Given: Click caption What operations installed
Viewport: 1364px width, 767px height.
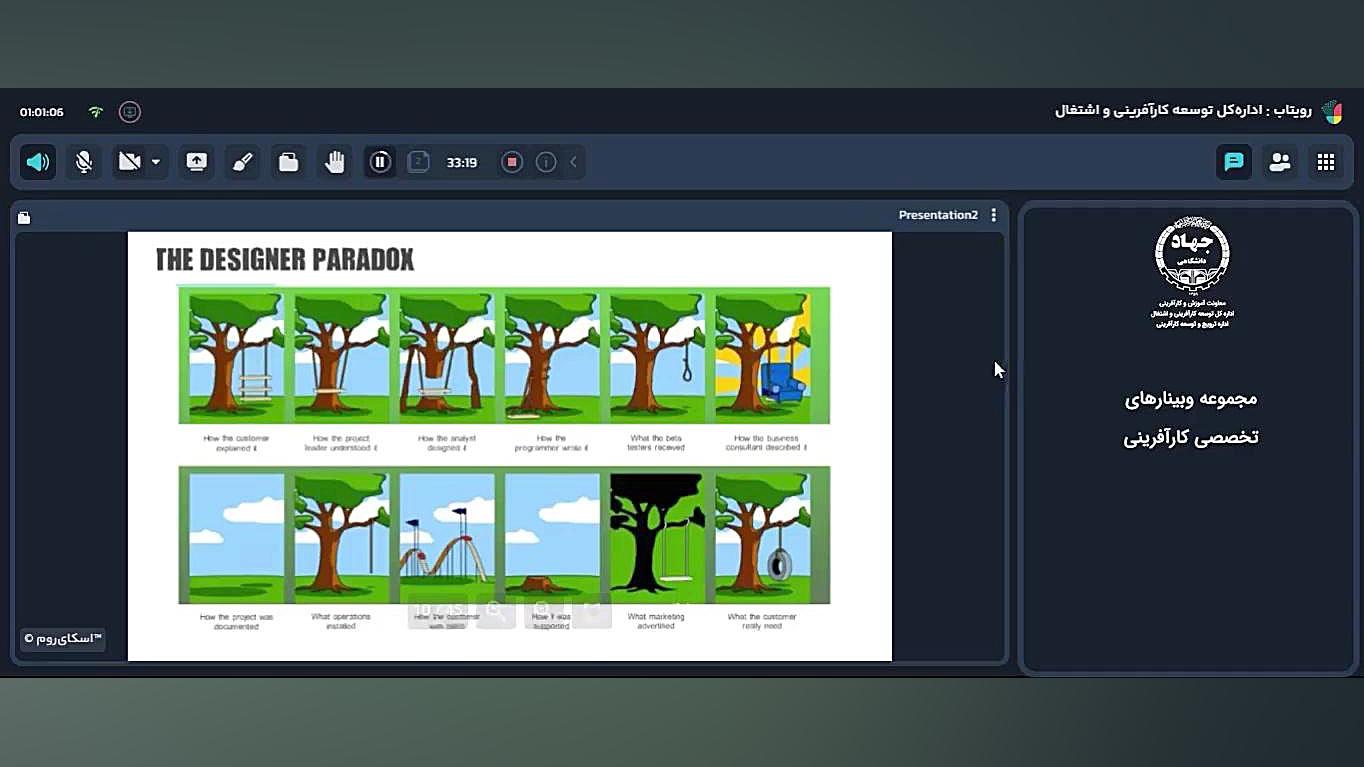Looking at the screenshot, I should [341, 622].
